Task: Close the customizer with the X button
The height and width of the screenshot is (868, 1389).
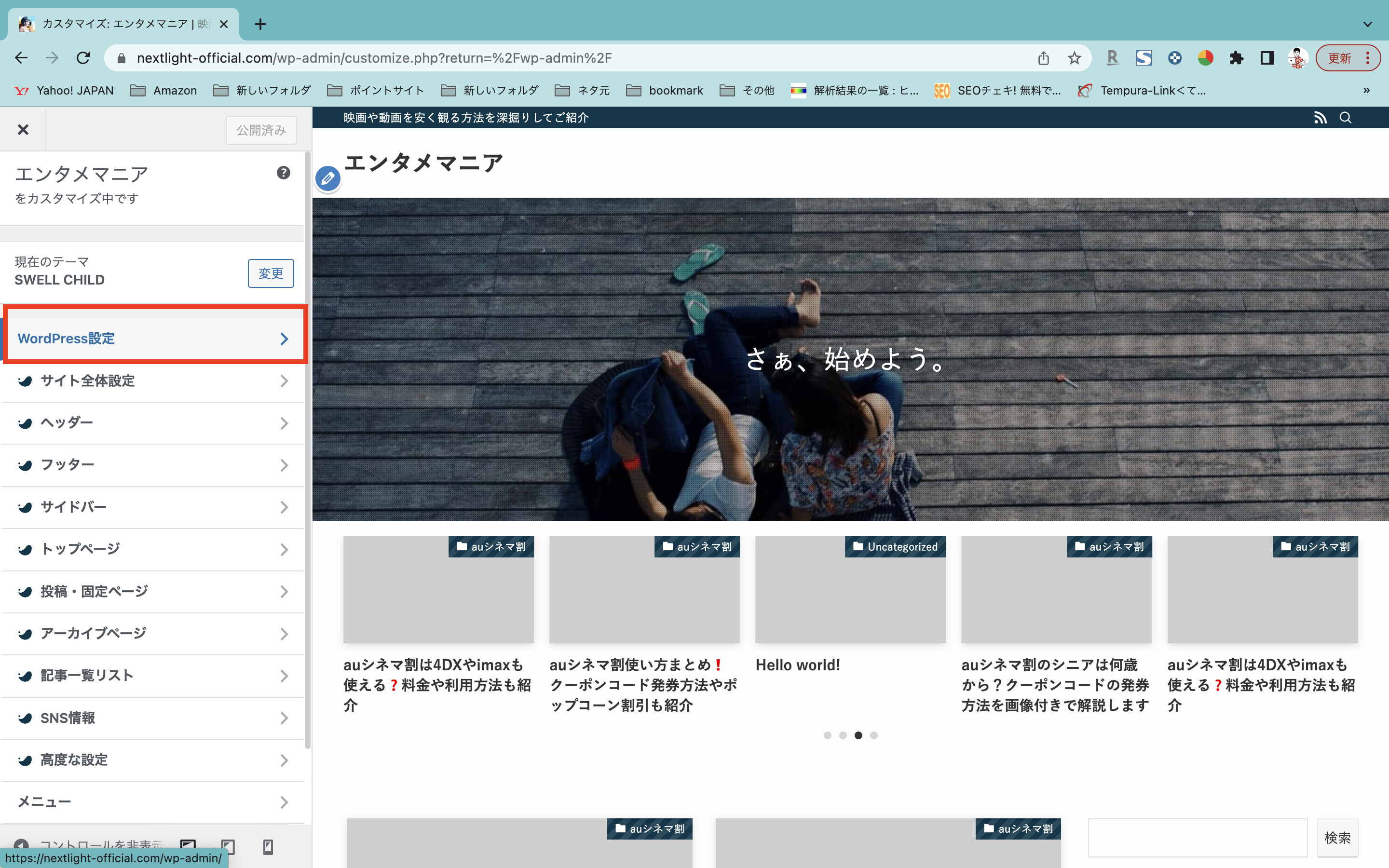Action: (23, 130)
